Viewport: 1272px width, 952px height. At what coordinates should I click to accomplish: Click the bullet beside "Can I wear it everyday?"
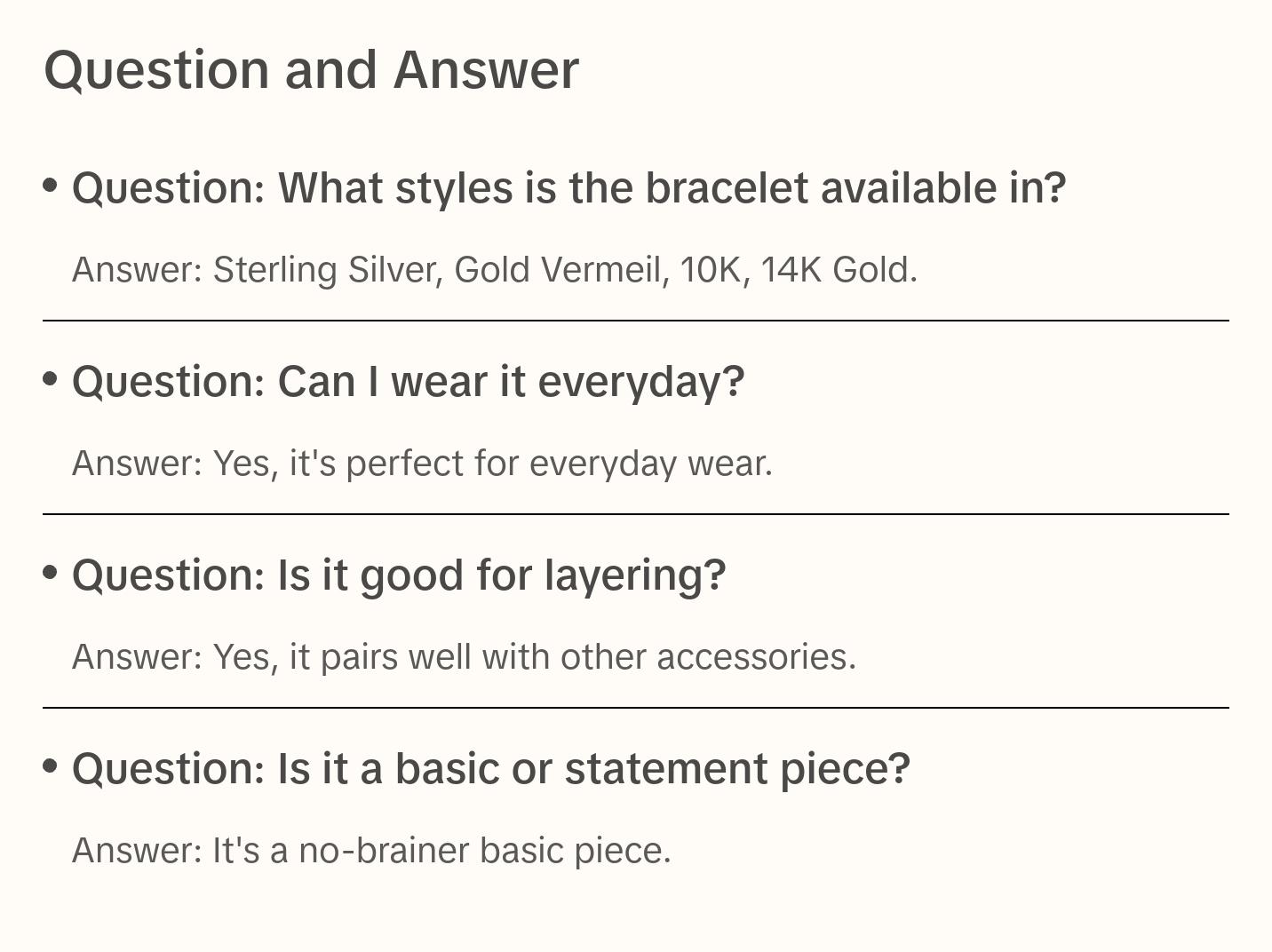51,379
